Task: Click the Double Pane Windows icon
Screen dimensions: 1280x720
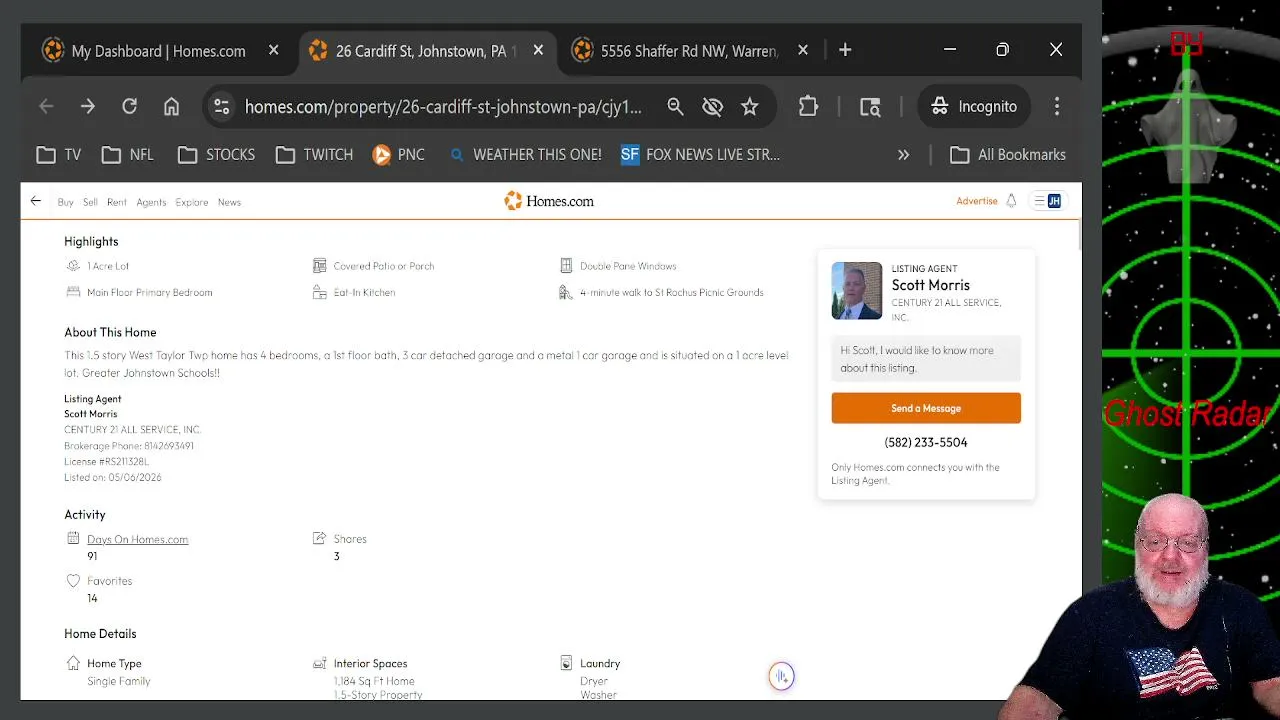Action: 566,266
